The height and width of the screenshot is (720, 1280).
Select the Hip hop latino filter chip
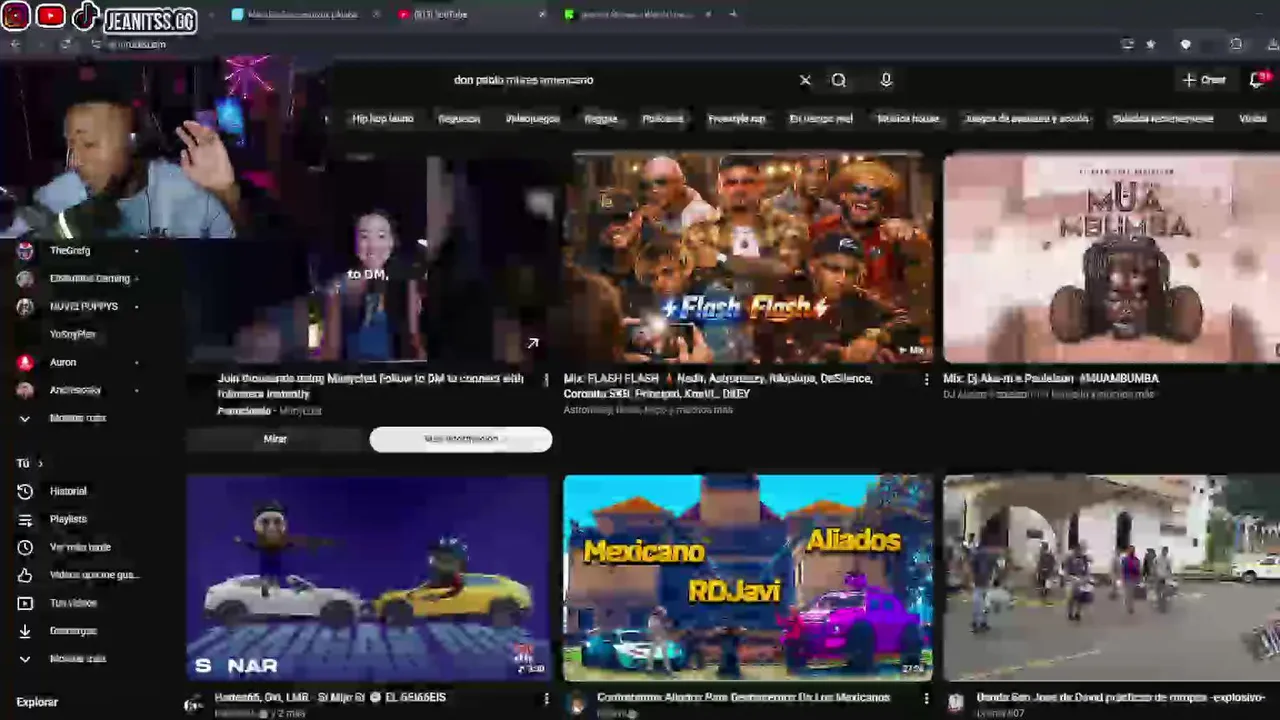coord(383,118)
